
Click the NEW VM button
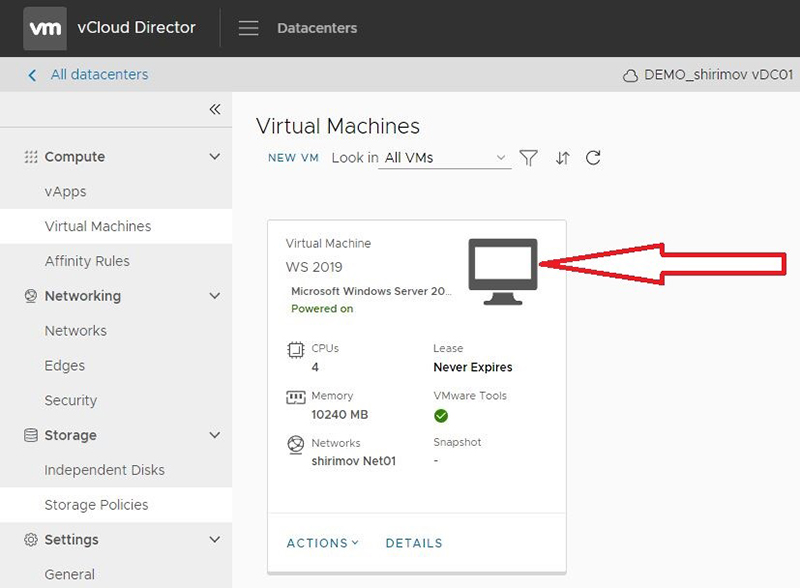[293, 158]
